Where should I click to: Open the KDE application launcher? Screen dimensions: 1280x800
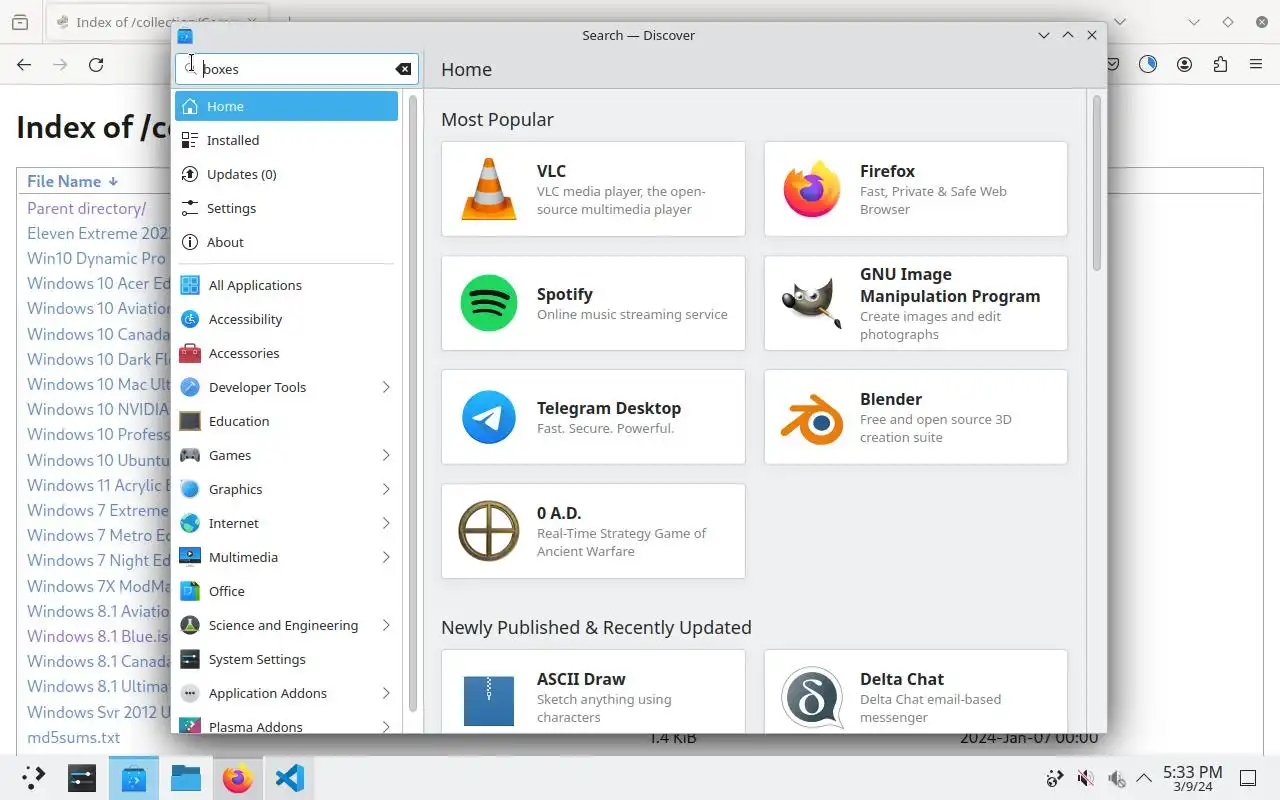(x=34, y=778)
